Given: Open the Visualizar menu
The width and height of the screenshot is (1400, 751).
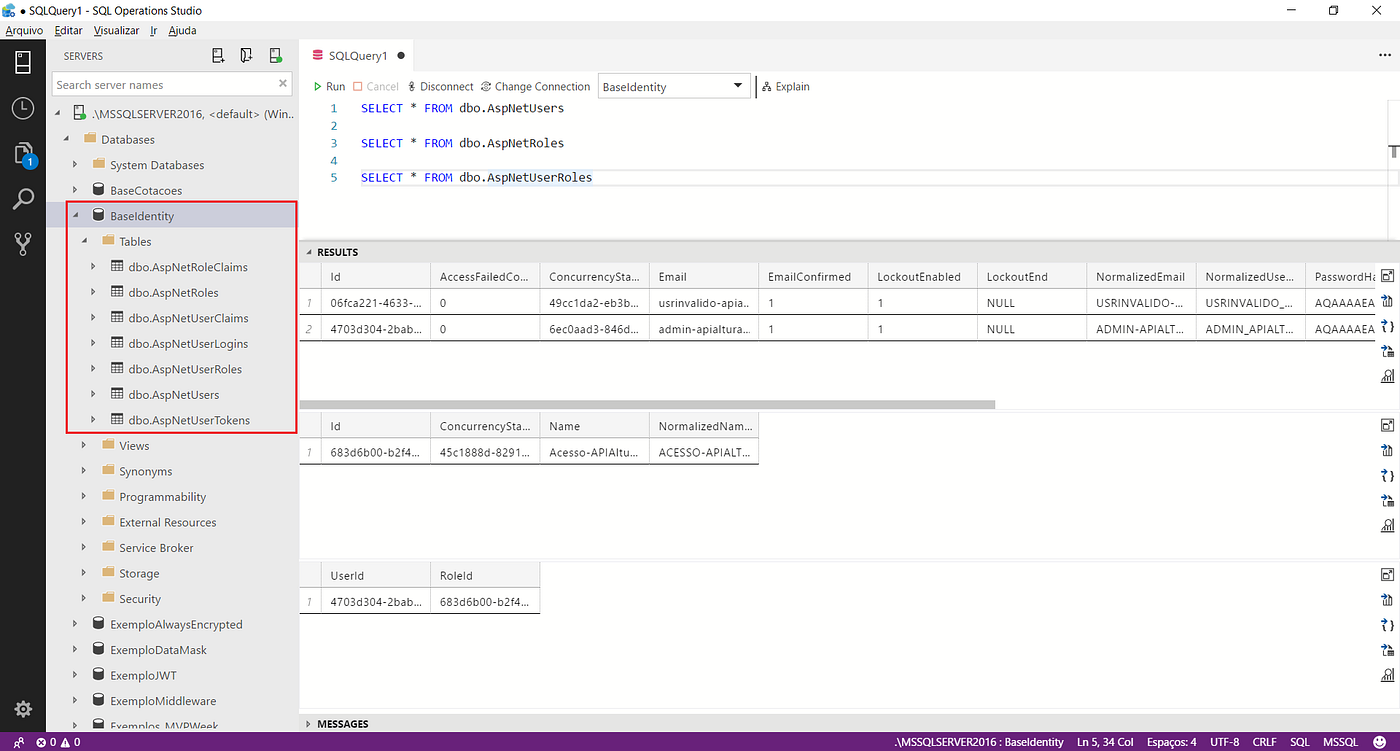Looking at the screenshot, I should 116,30.
